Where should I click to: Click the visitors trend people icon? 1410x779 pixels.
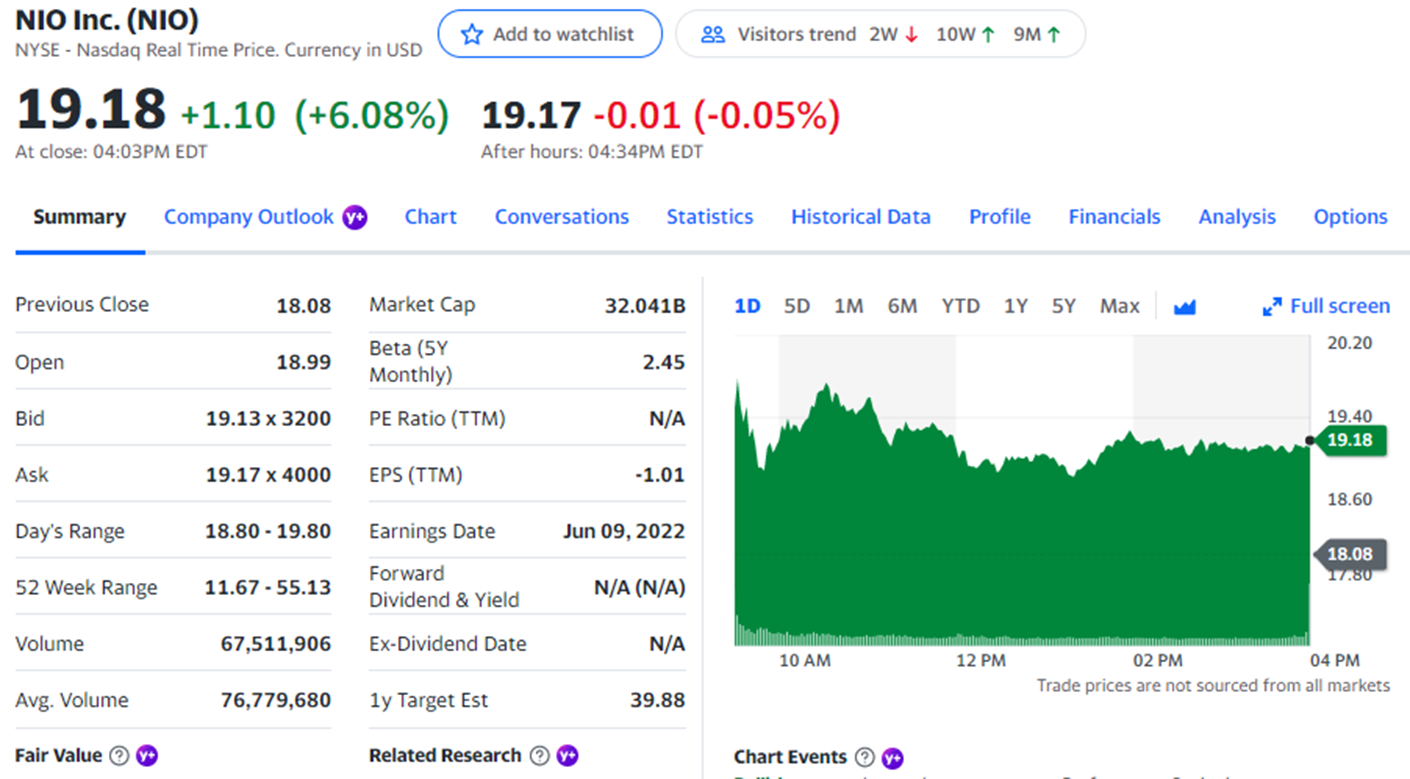tap(713, 34)
